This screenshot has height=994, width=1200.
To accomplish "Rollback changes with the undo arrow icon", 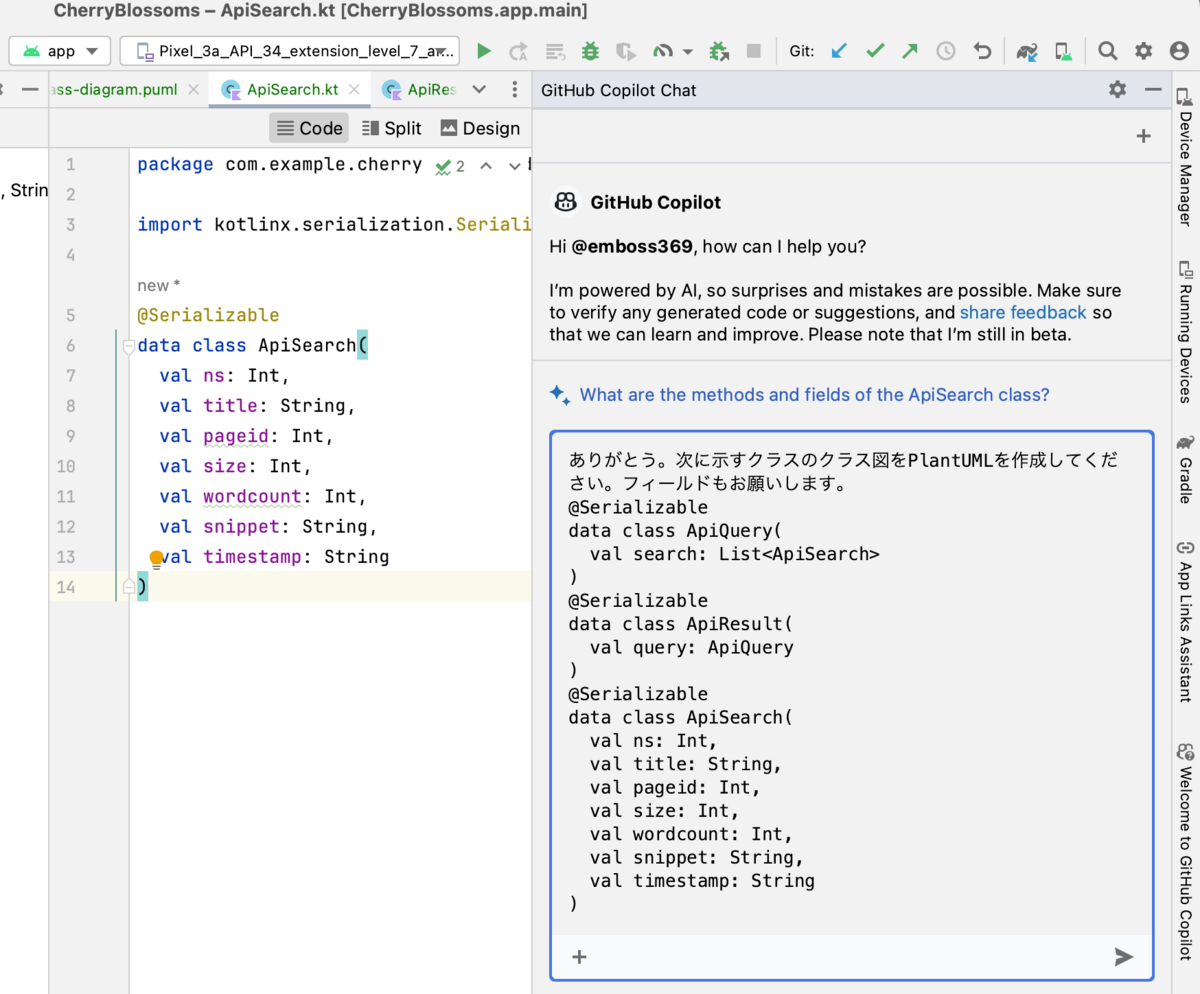I will point(983,51).
